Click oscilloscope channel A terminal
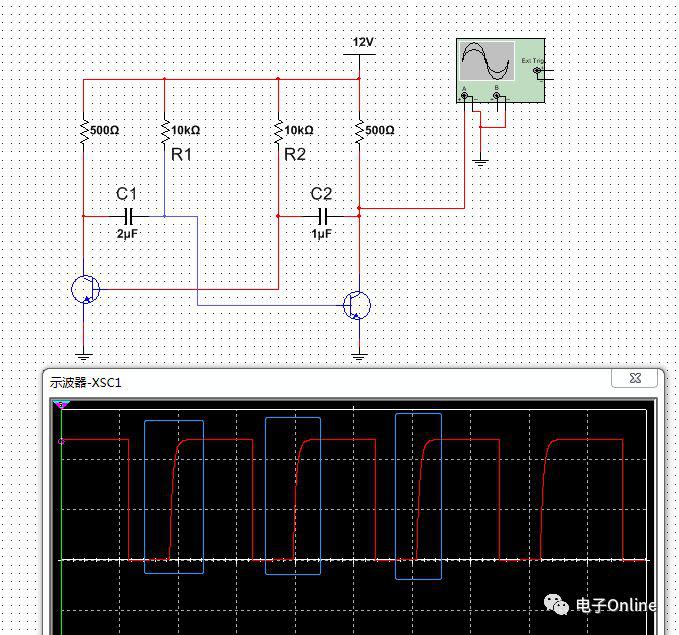679x635 pixels. tap(465, 97)
